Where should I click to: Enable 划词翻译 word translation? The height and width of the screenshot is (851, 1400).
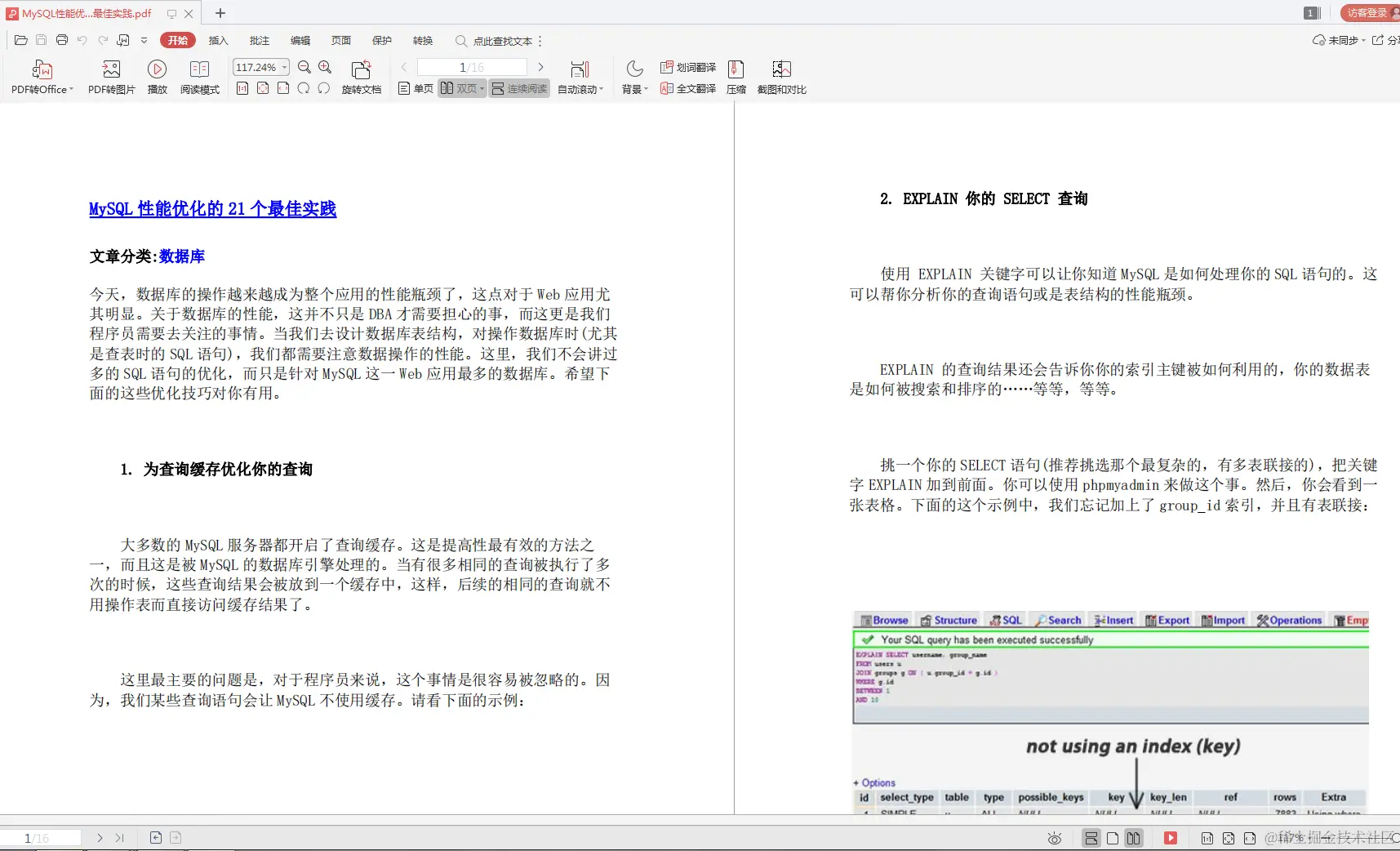(x=687, y=67)
